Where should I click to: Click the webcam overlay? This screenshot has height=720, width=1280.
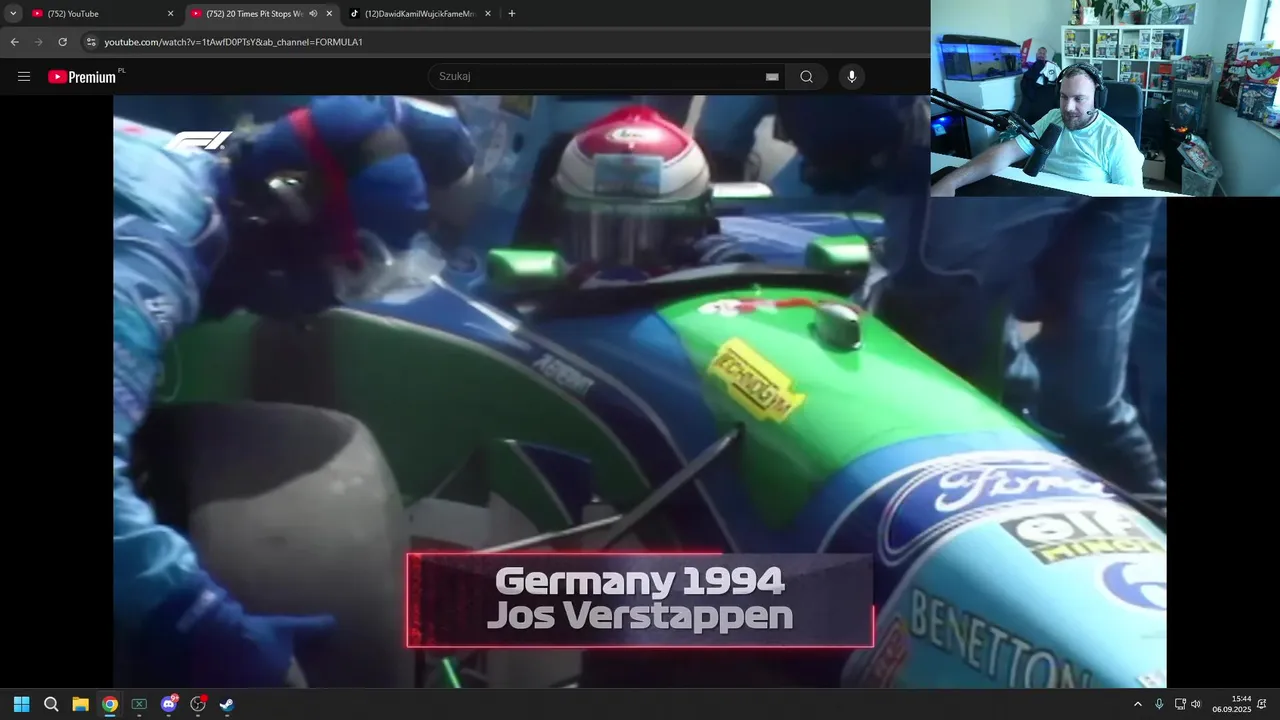1105,98
